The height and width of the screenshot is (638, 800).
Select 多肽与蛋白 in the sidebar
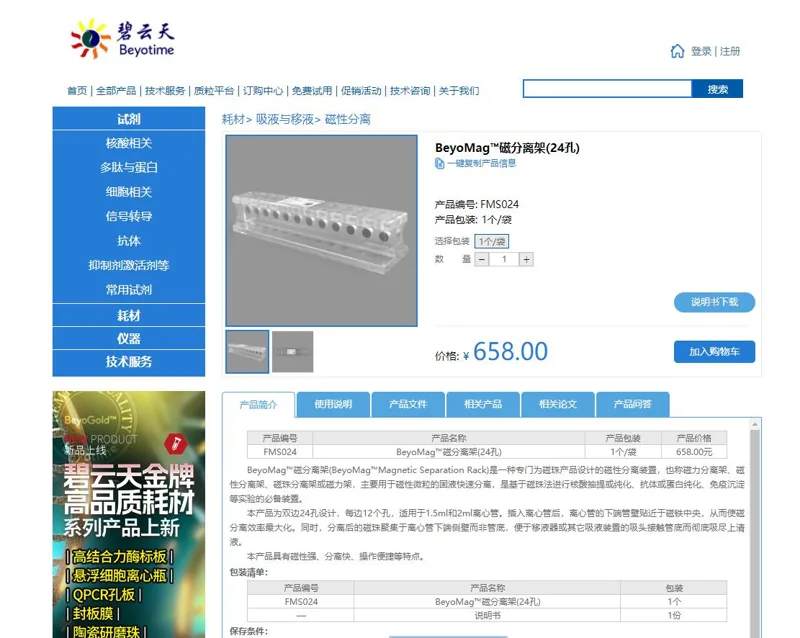(129, 167)
